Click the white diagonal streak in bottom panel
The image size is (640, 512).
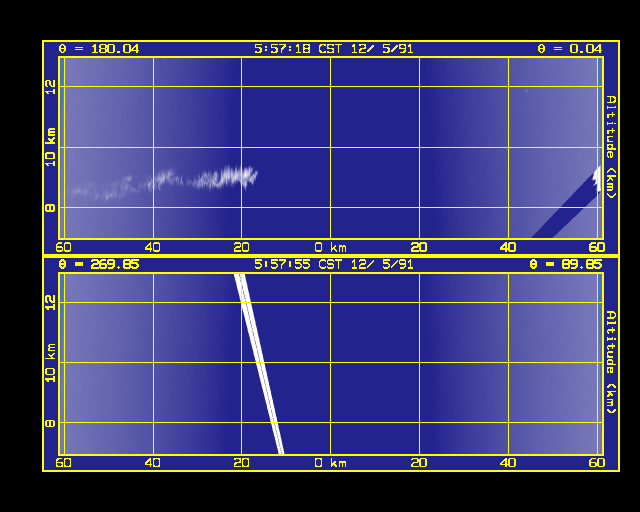coord(259,363)
